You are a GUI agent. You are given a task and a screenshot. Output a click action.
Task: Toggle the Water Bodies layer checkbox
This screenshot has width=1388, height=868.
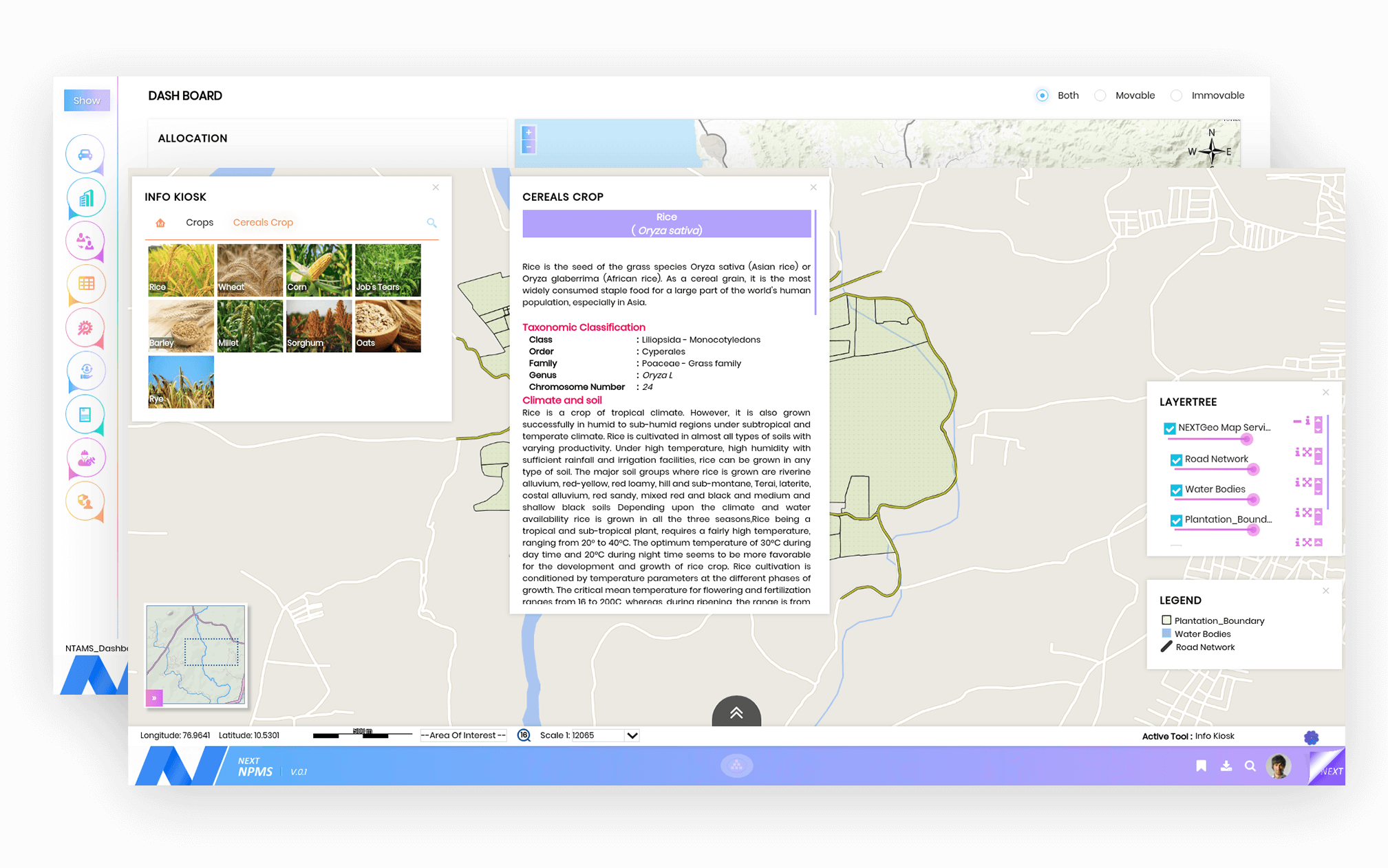(1176, 490)
